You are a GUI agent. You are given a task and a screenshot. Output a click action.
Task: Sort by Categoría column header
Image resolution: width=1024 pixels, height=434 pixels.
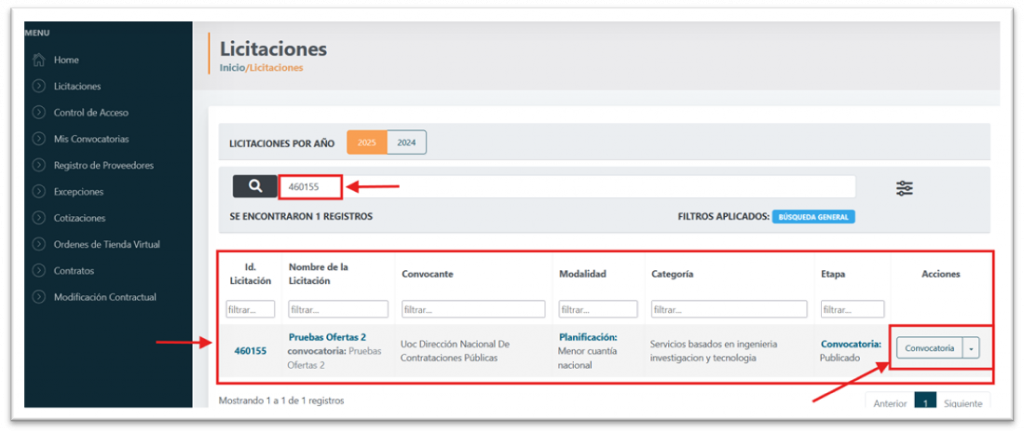coord(672,274)
